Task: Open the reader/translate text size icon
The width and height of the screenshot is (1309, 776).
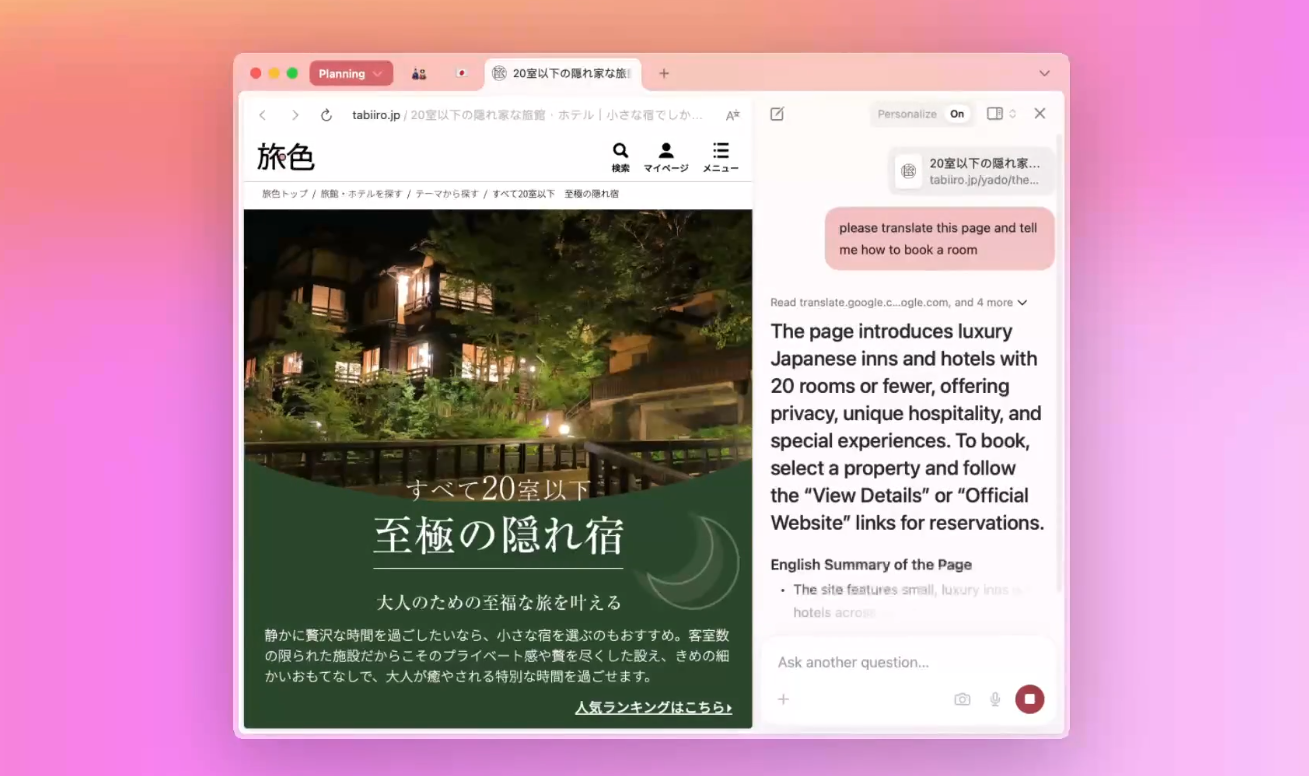Action: tap(733, 115)
